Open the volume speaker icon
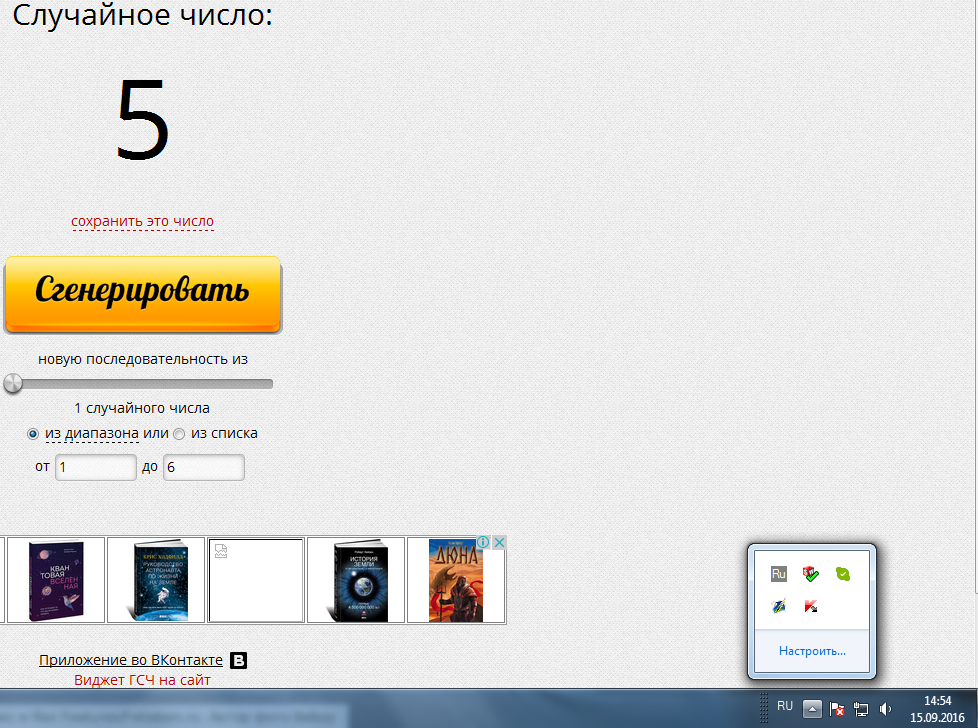The height and width of the screenshot is (728, 978). (x=885, y=709)
